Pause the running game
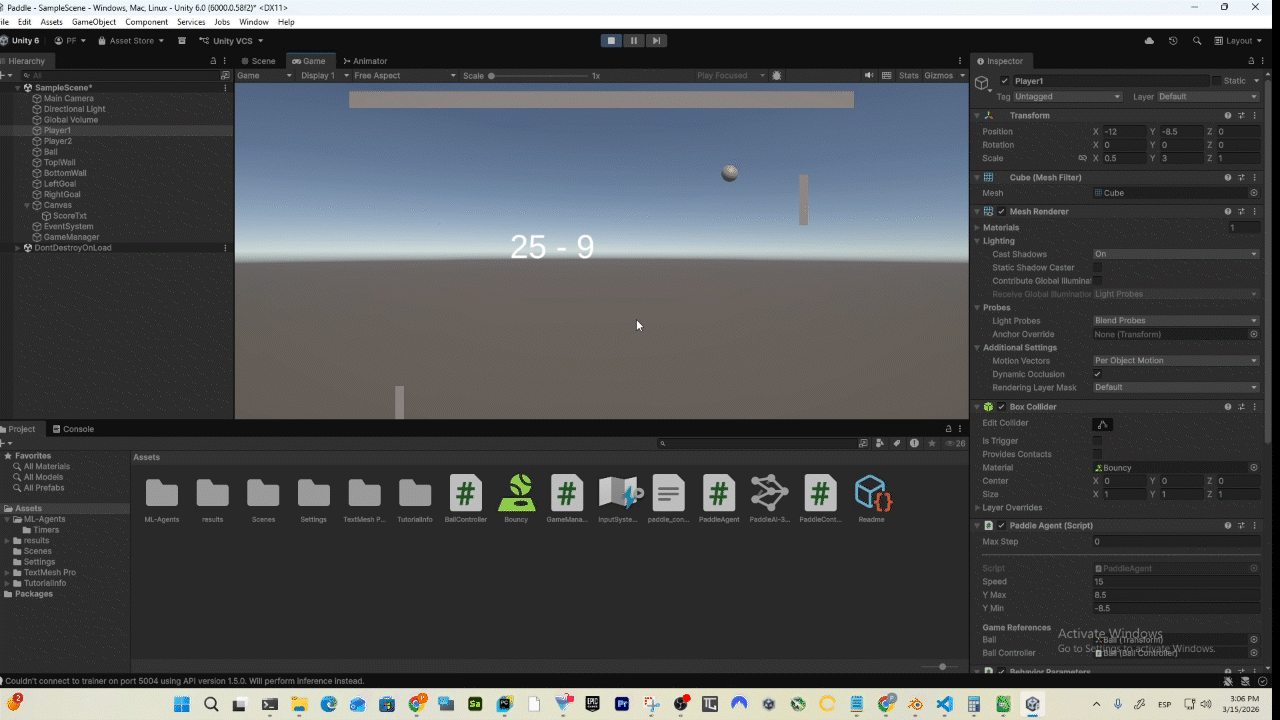The image size is (1280, 720). coord(633,41)
